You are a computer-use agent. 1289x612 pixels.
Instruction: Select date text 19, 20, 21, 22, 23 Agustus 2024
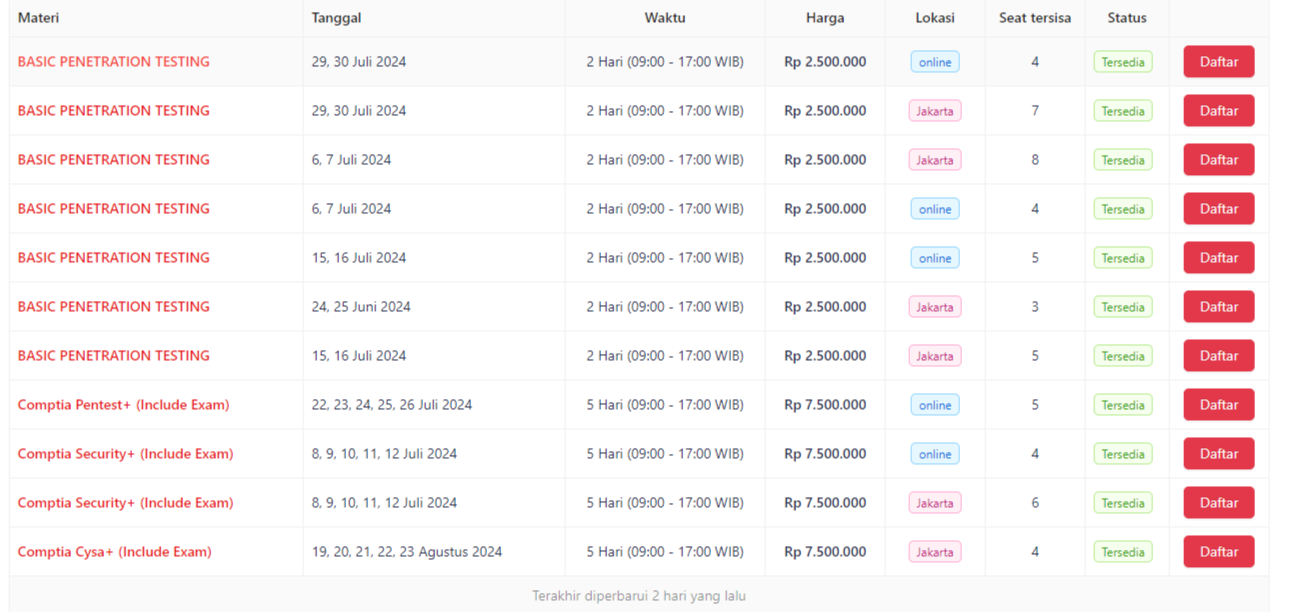407,552
